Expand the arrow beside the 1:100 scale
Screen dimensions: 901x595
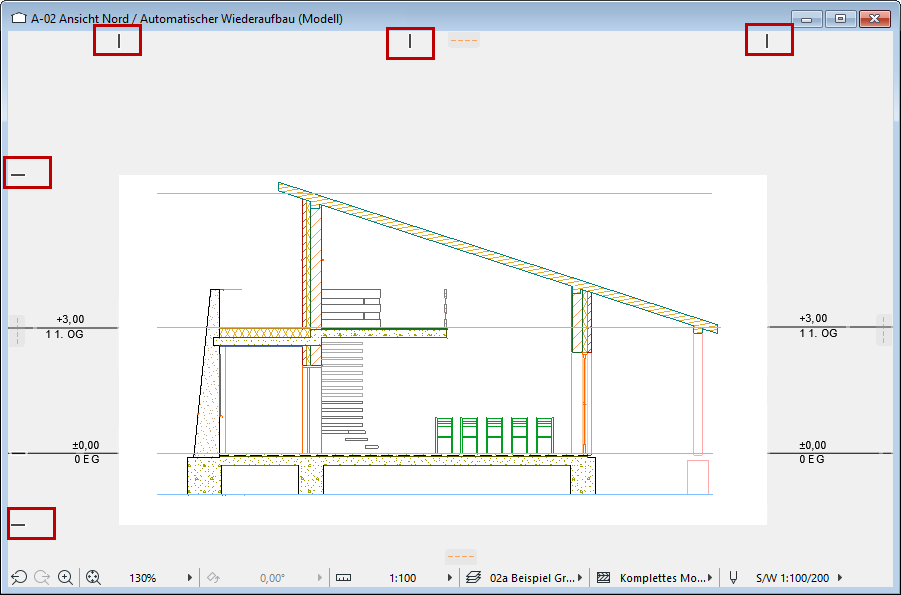pos(449,578)
